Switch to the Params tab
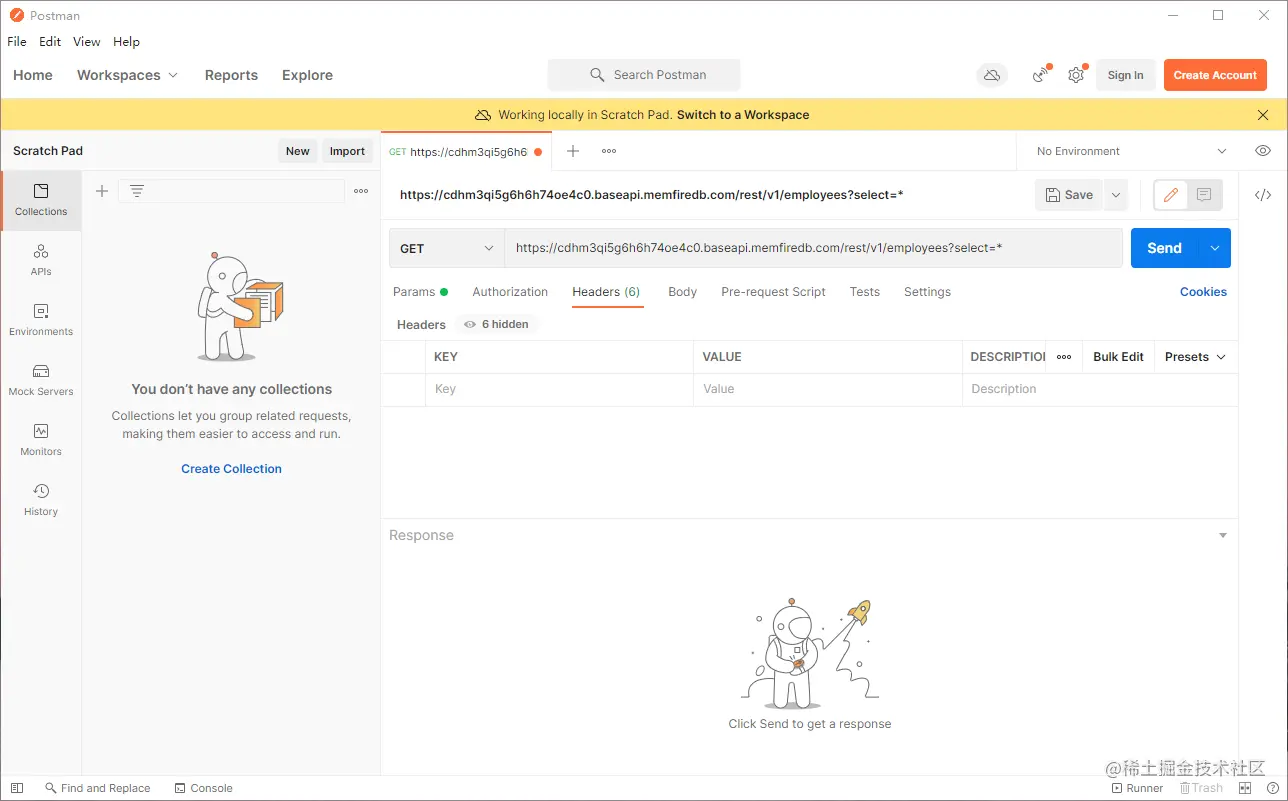Viewport: 1288px width, 801px height. [x=420, y=292]
